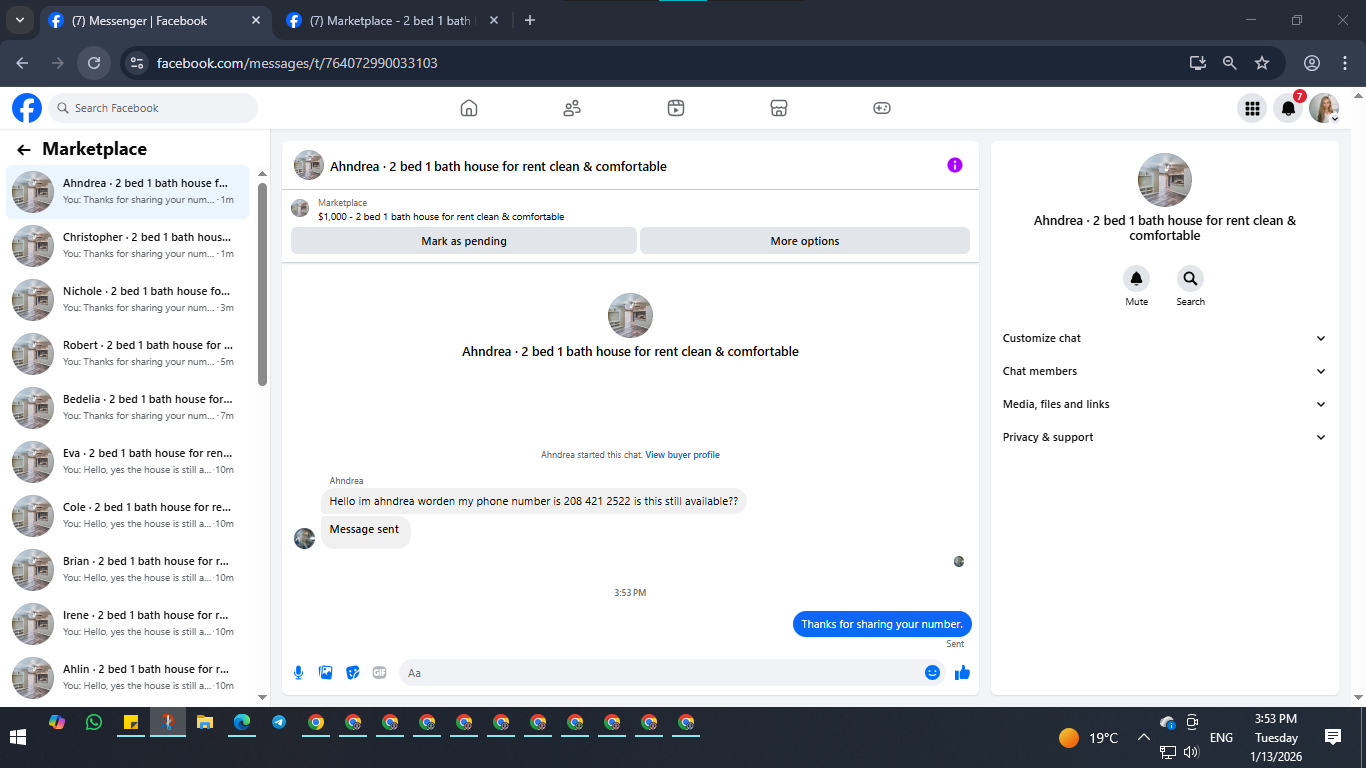Open account profile picture dropdown
Screen dimensions: 1366x768
point(1324,108)
